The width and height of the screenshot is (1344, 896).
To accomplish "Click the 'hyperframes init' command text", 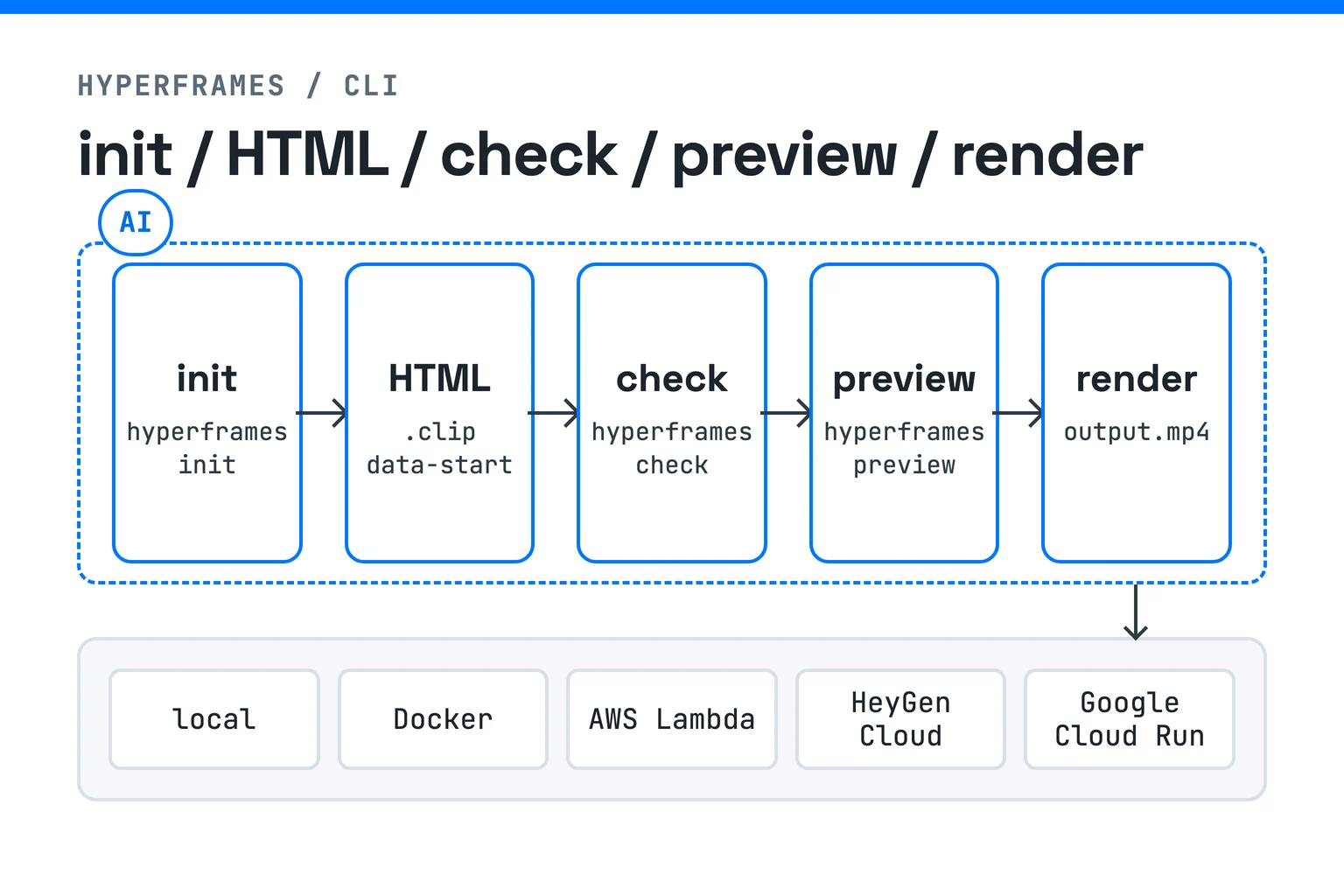I will (x=207, y=448).
